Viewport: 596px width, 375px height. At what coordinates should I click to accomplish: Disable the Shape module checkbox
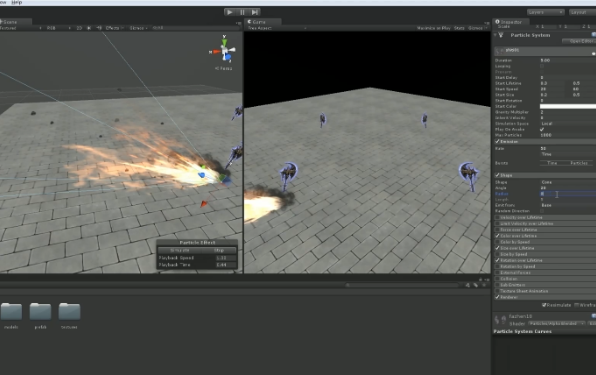pos(497,175)
